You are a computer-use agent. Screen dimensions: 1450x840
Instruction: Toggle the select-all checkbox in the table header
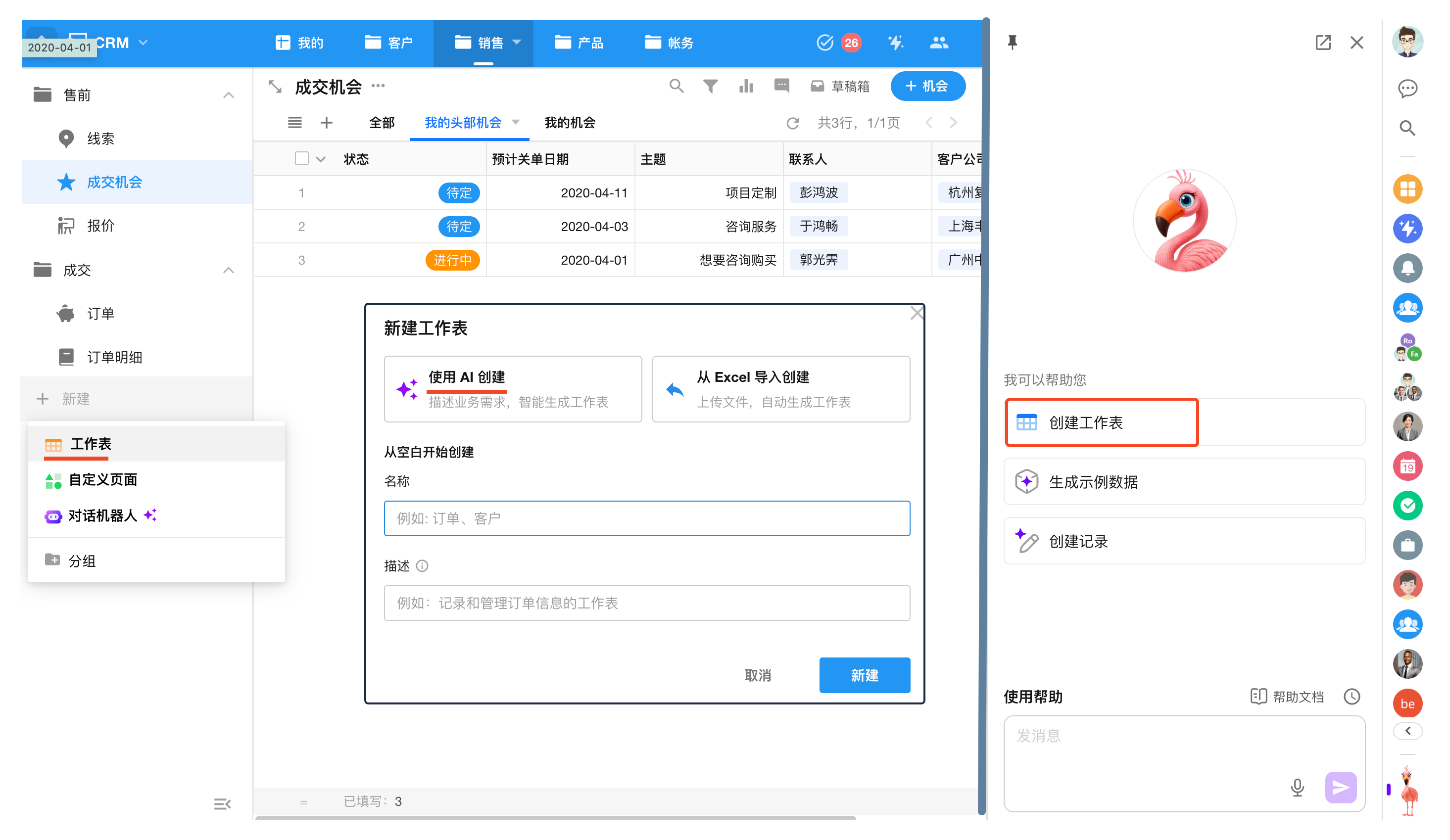(x=301, y=159)
